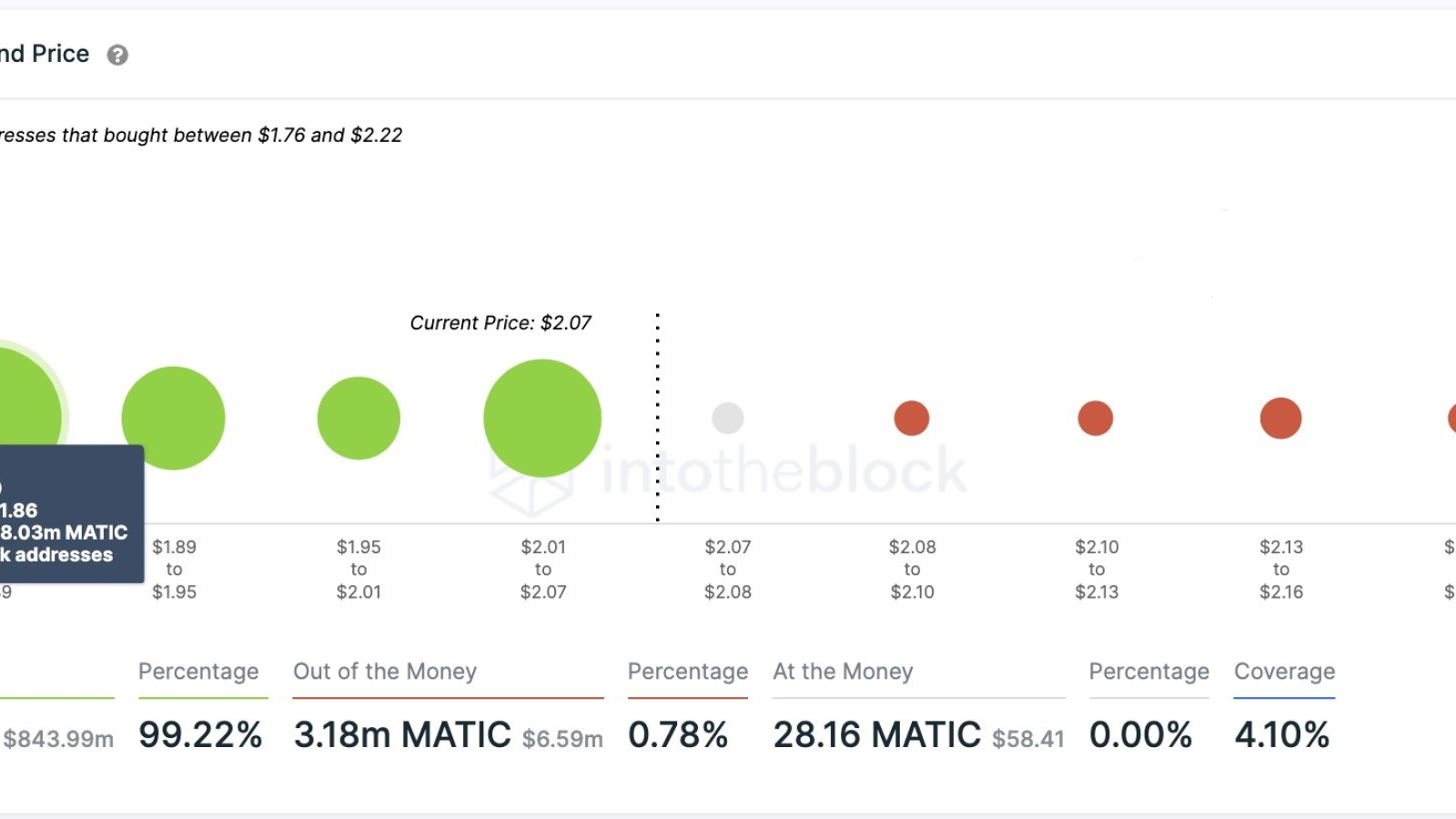This screenshot has height=819, width=1456.
Task: Click the $6.59m value
Action: click(x=562, y=739)
